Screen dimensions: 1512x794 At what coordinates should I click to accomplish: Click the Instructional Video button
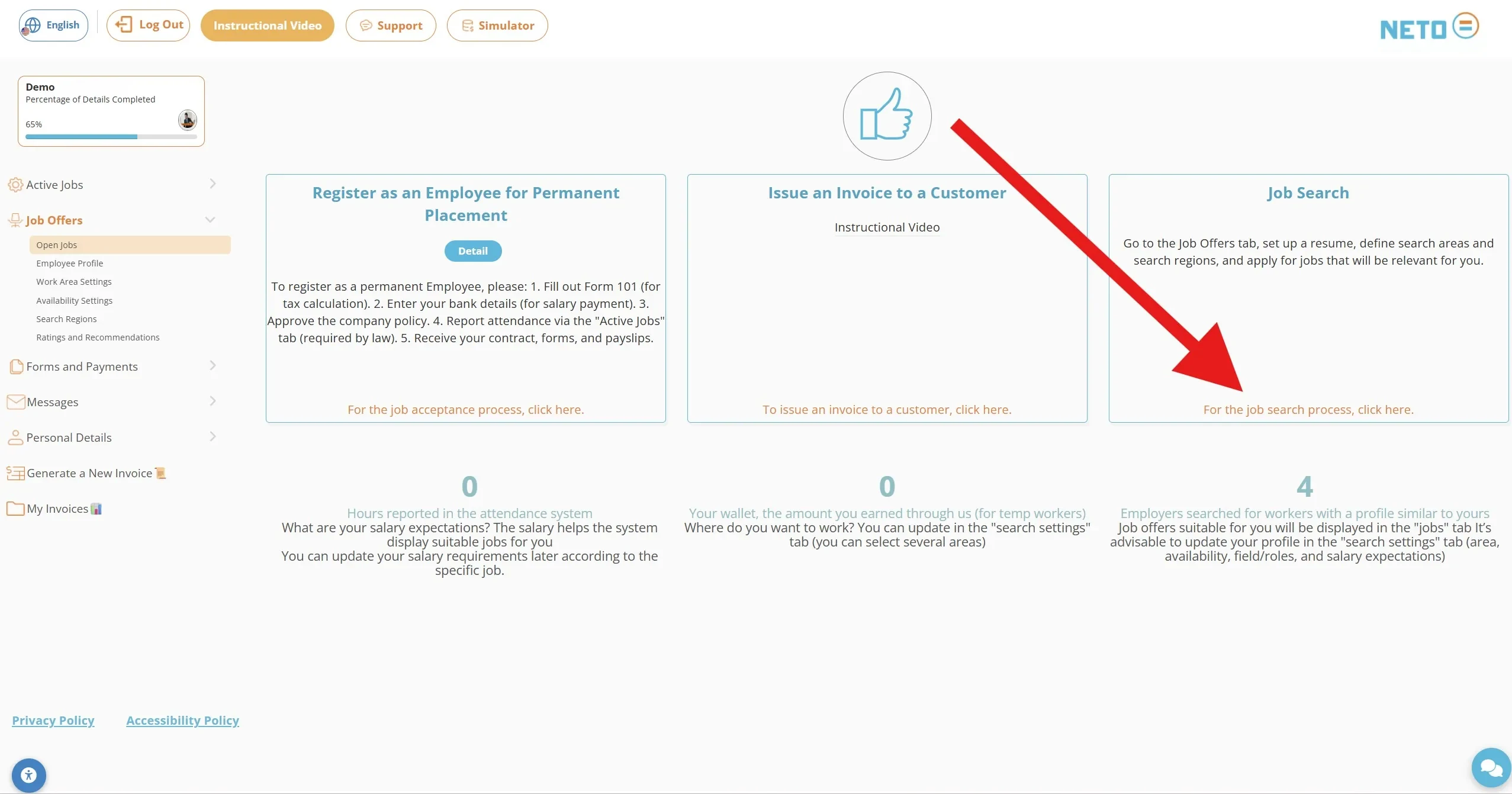click(268, 25)
